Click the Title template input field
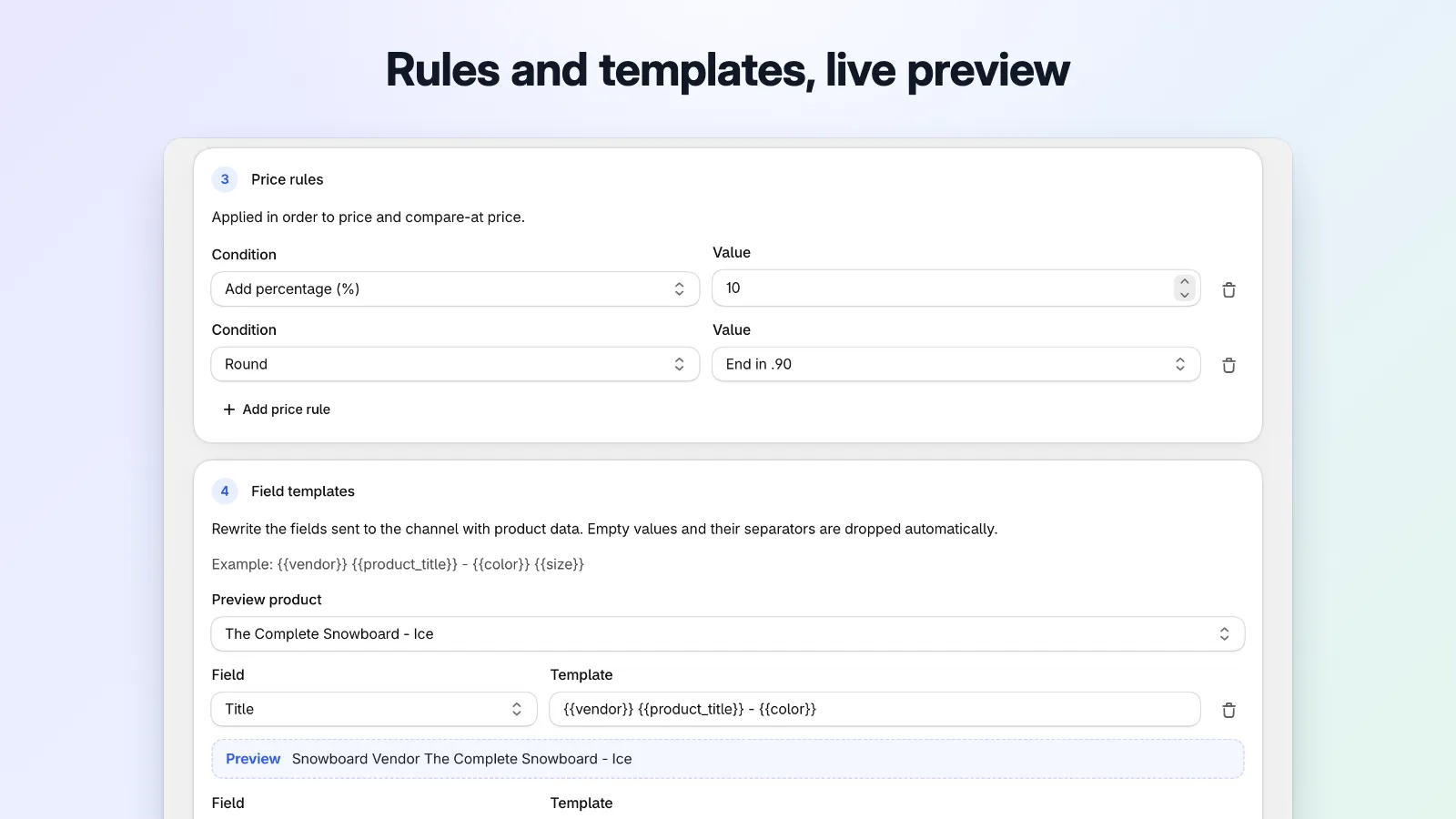 tap(875, 709)
